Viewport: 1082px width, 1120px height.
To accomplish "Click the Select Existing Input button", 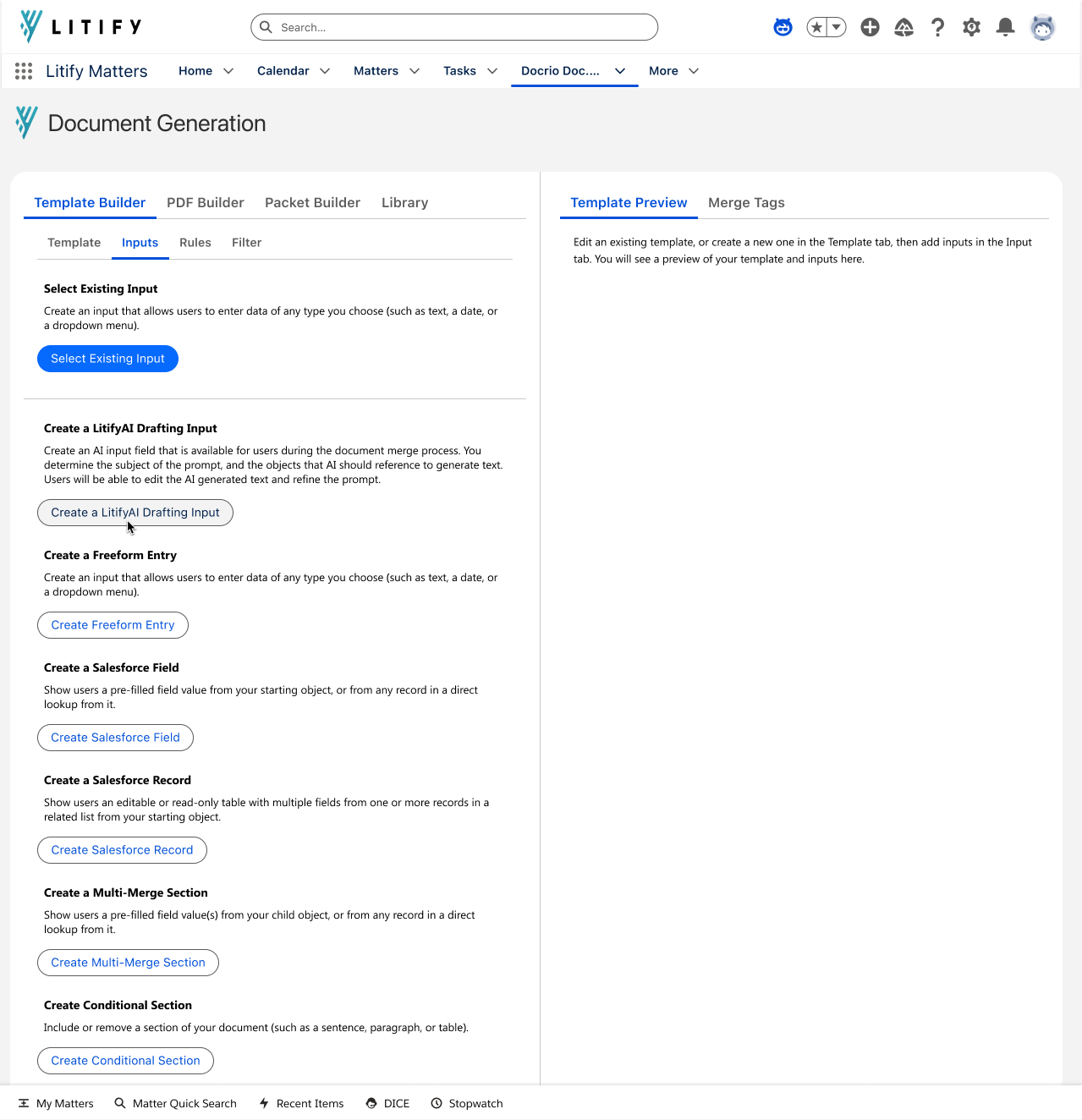I will click(107, 359).
